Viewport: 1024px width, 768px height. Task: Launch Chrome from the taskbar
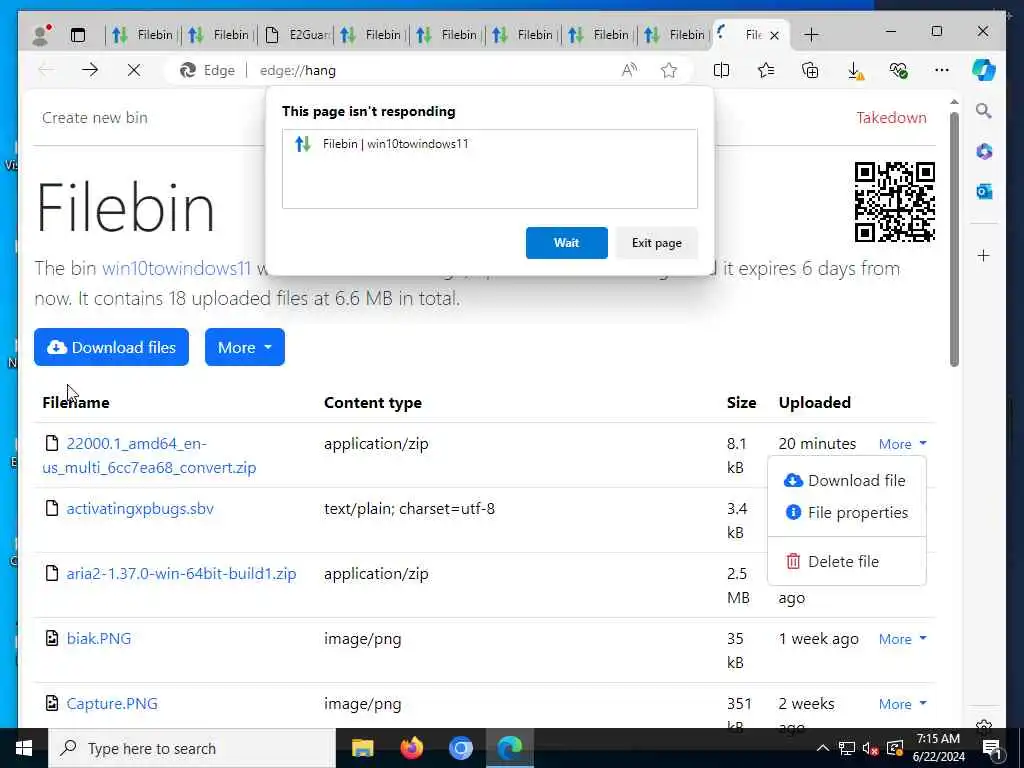click(x=460, y=748)
